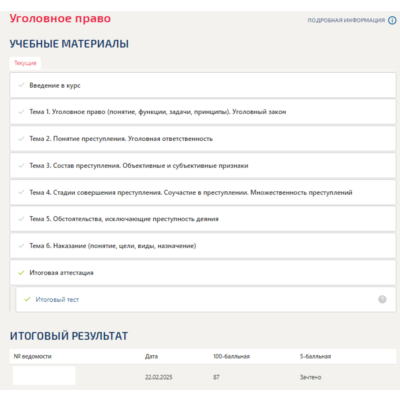Collapse the Итоговая аттестация section

tap(203, 273)
